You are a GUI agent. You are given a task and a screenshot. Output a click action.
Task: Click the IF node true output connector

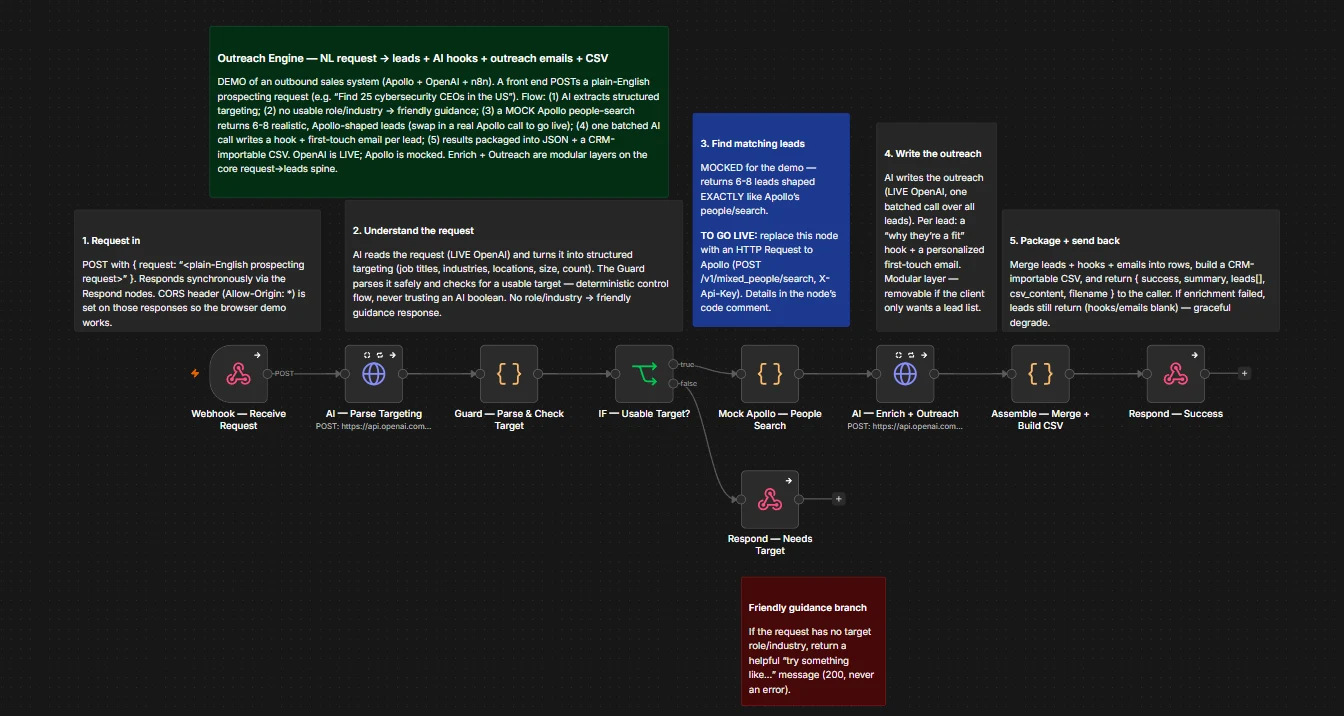(x=675, y=364)
